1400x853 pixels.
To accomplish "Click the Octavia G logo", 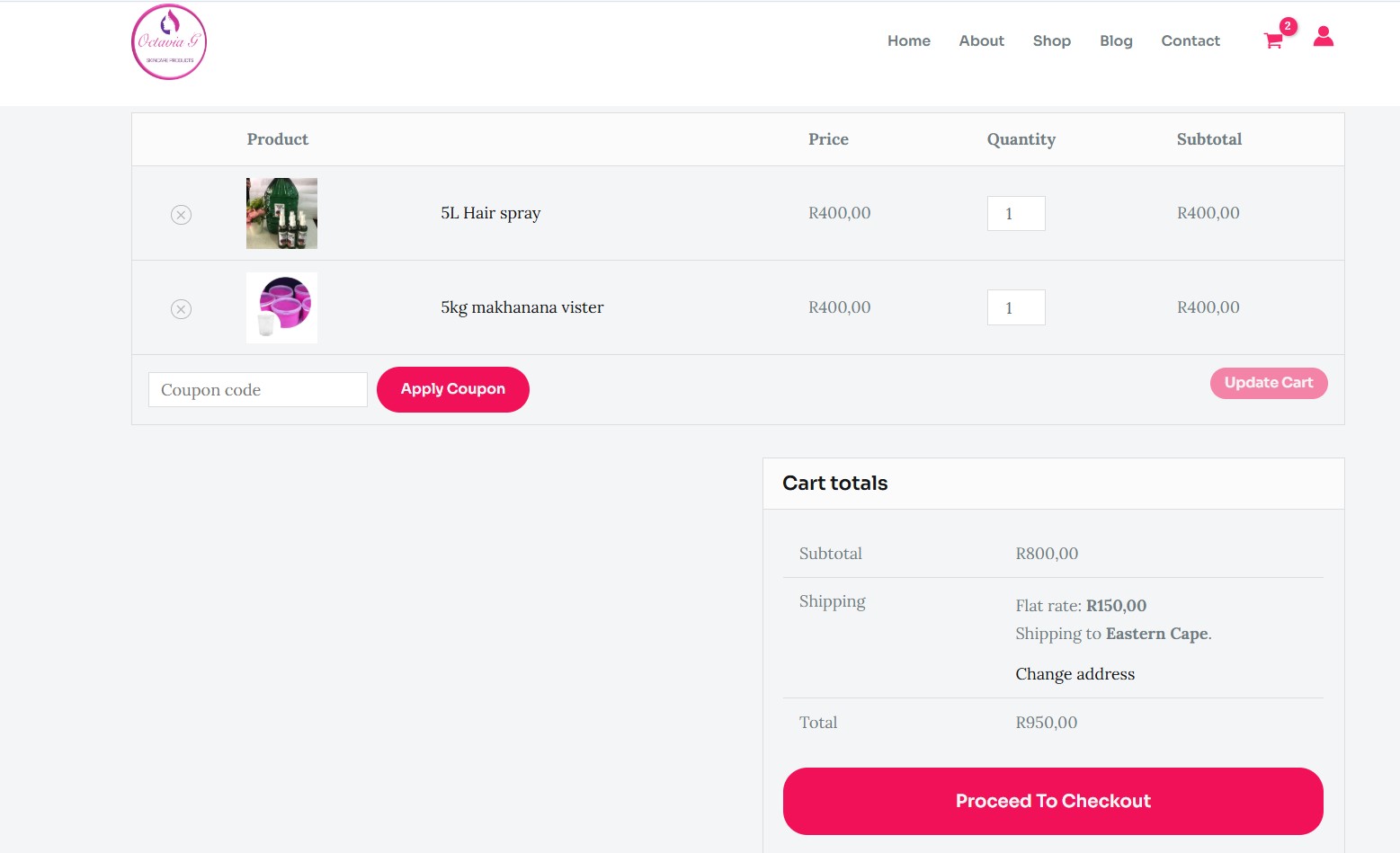I will 169,42.
